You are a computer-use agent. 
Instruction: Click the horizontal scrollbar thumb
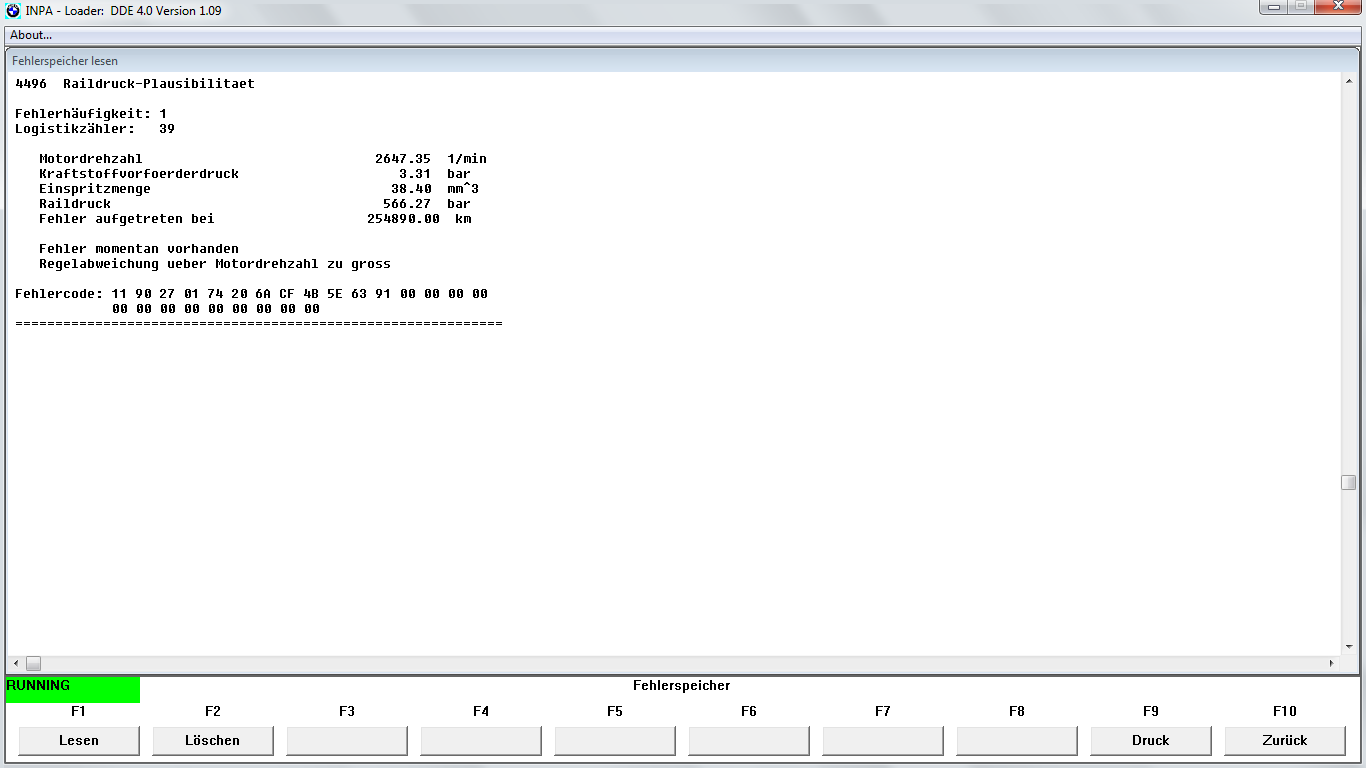pos(33,663)
